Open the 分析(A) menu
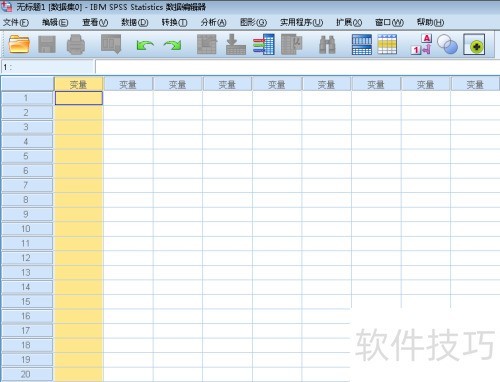This screenshot has height=382, width=500. click(x=214, y=22)
